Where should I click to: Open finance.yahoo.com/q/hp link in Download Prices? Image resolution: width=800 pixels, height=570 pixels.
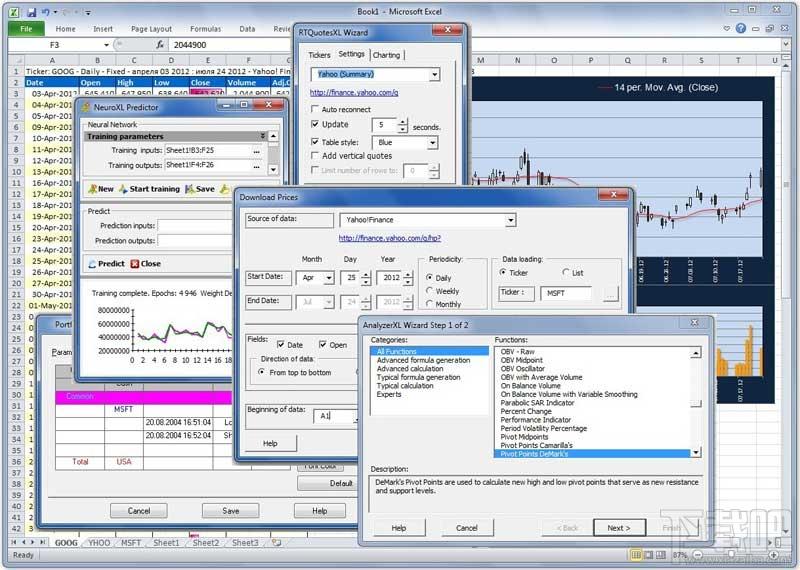tap(390, 238)
